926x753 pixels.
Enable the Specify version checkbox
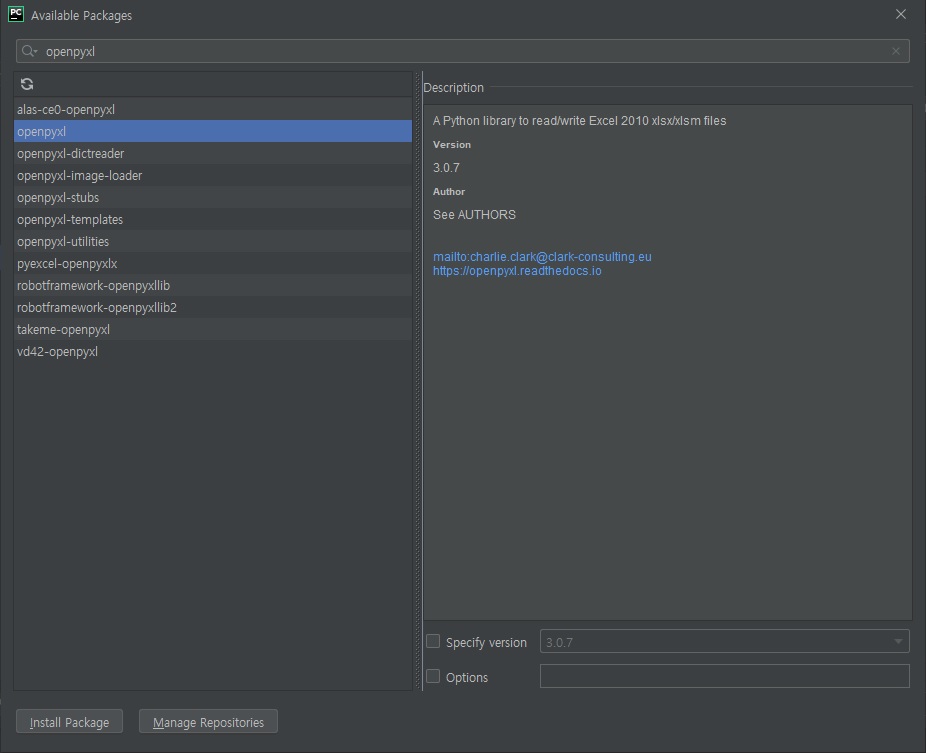[433, 641]
